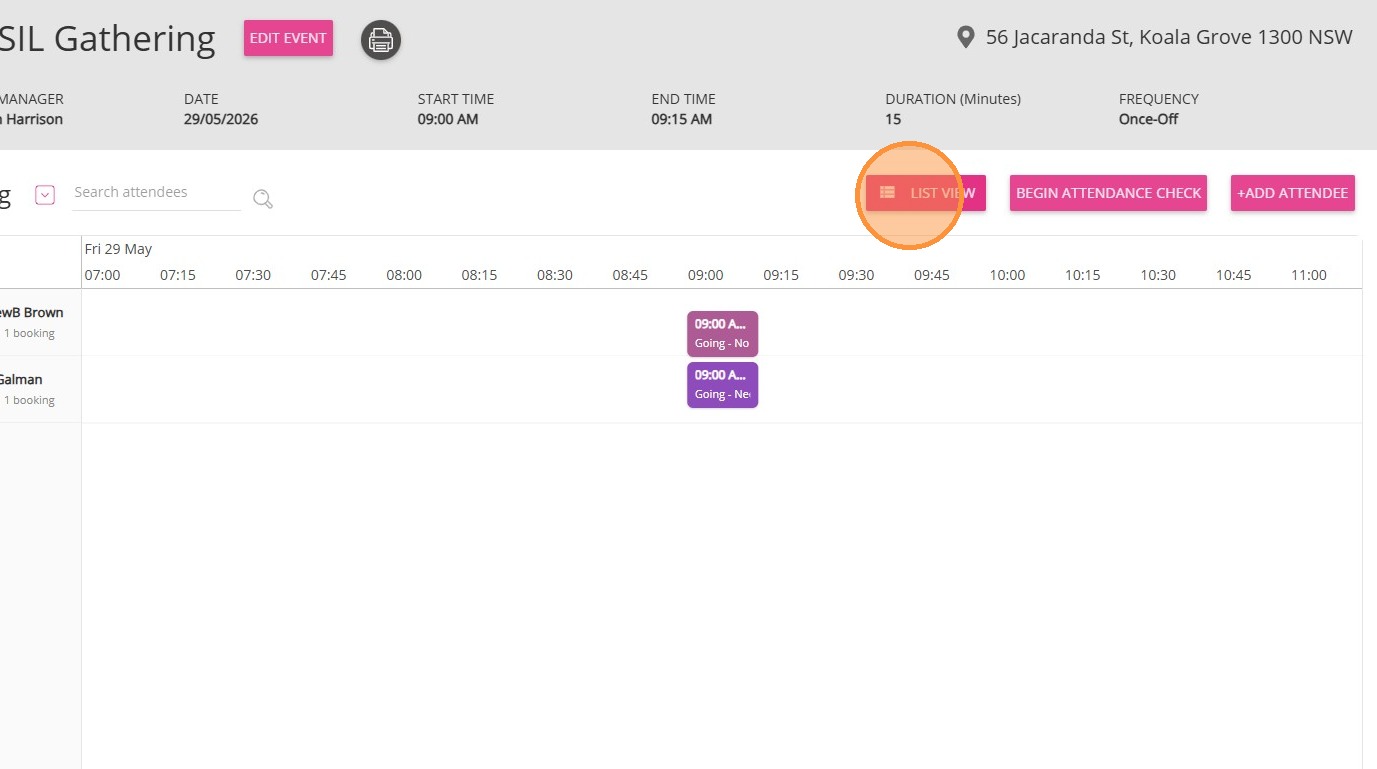Open Galman's purple 09:00 booking block
Screen dimensions: 1377x769
(722, 385)
